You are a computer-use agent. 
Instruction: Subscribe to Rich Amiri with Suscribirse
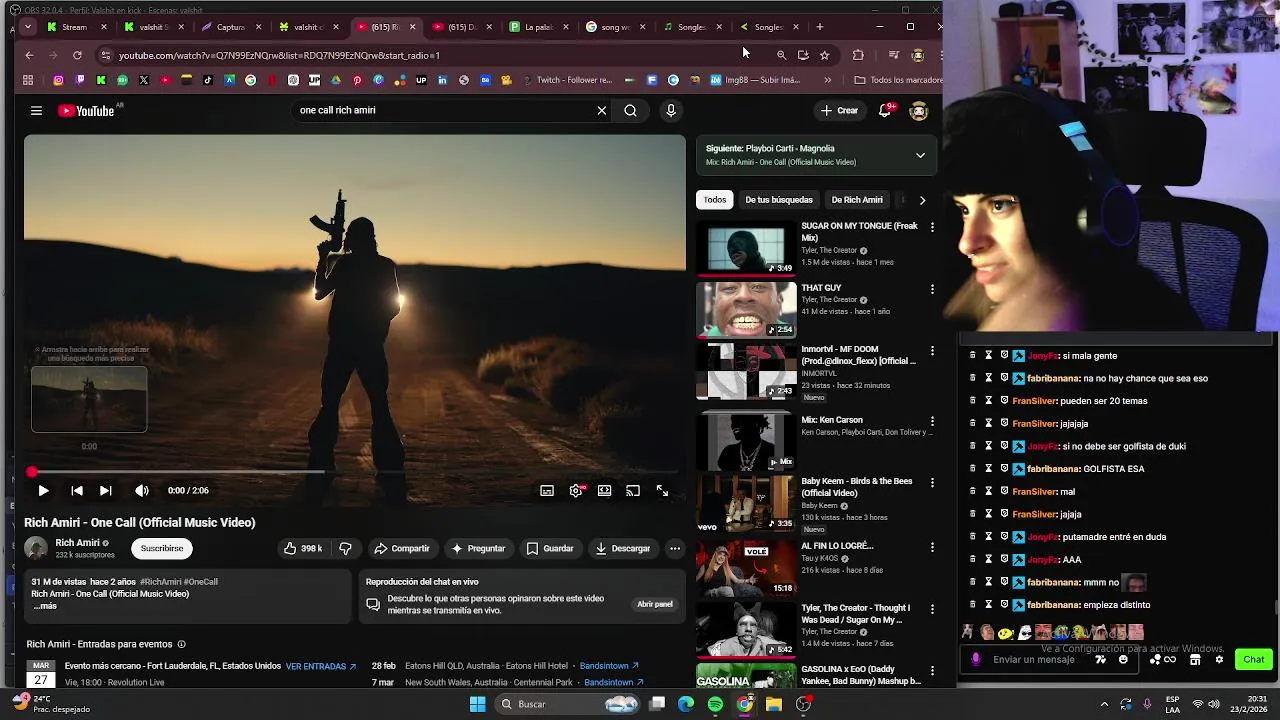162,549
